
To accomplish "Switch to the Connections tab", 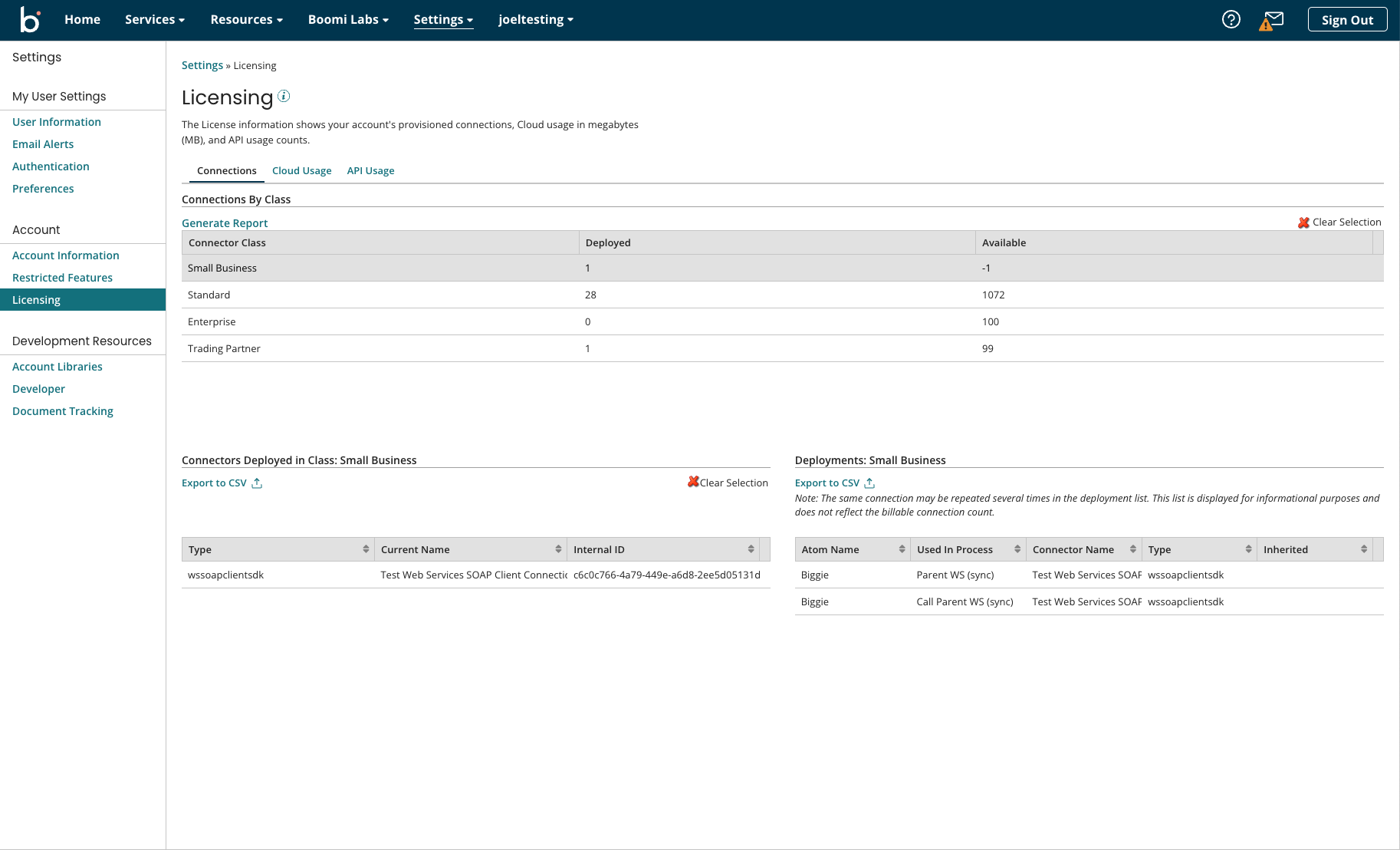I will click(x=226, y=170).
